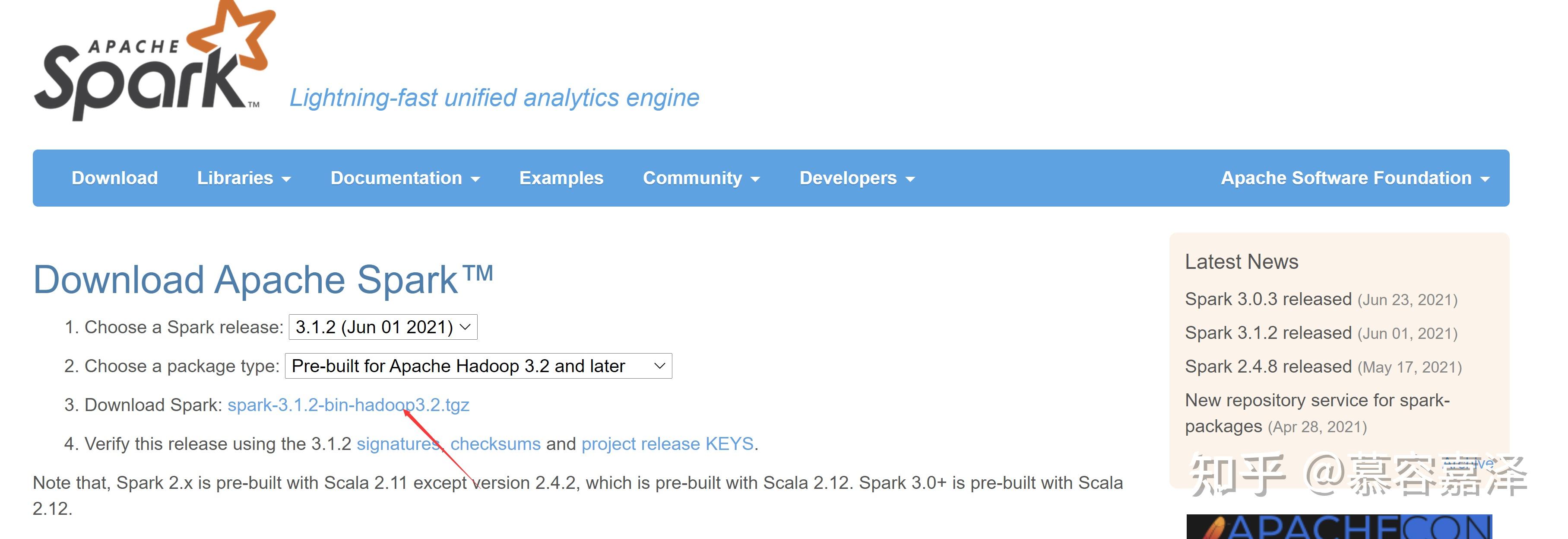Expand the Libraries dropdown menu

(244, 178)
